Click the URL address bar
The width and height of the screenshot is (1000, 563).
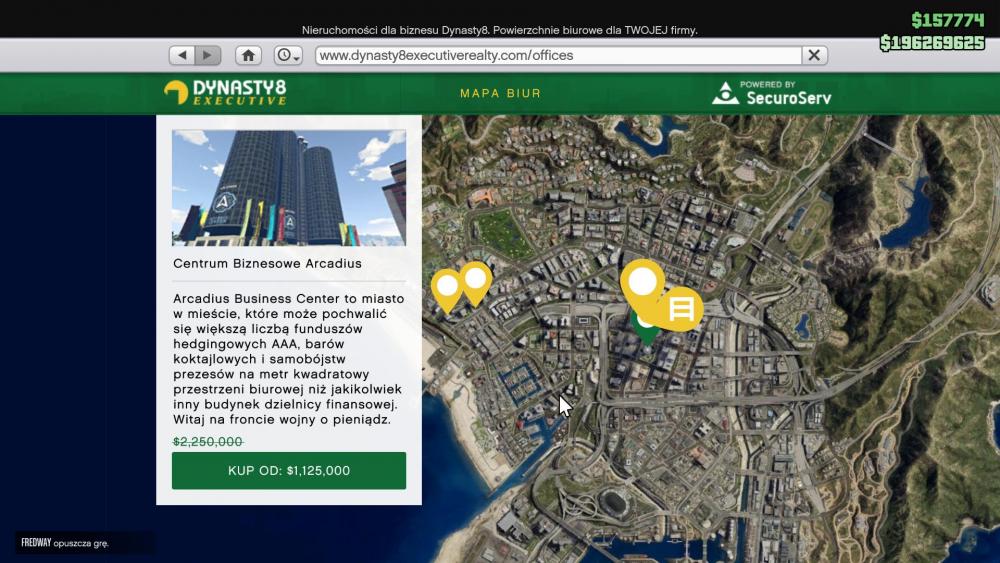pos(559,55)
